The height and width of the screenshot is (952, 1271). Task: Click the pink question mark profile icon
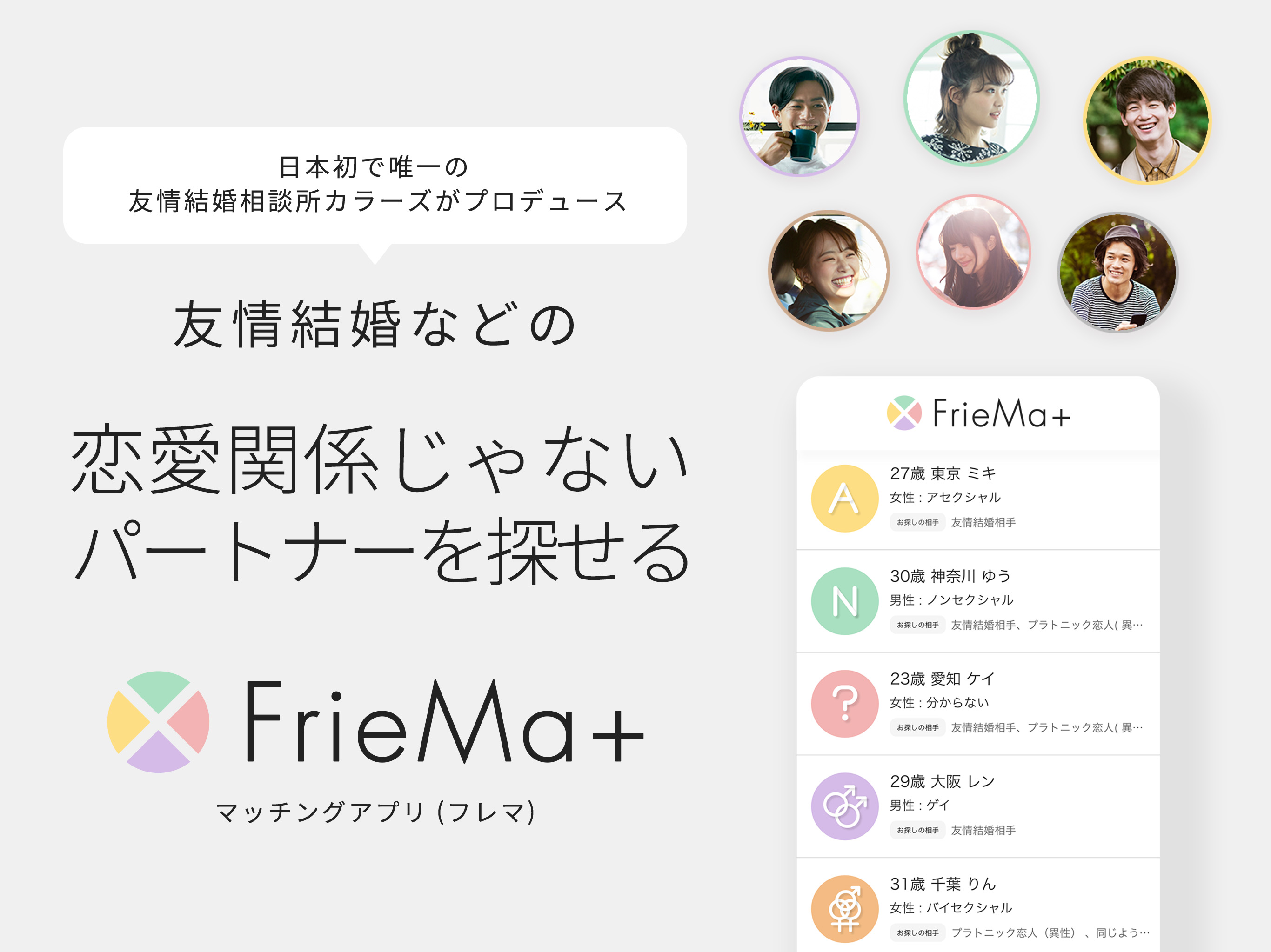coord(844,703)
